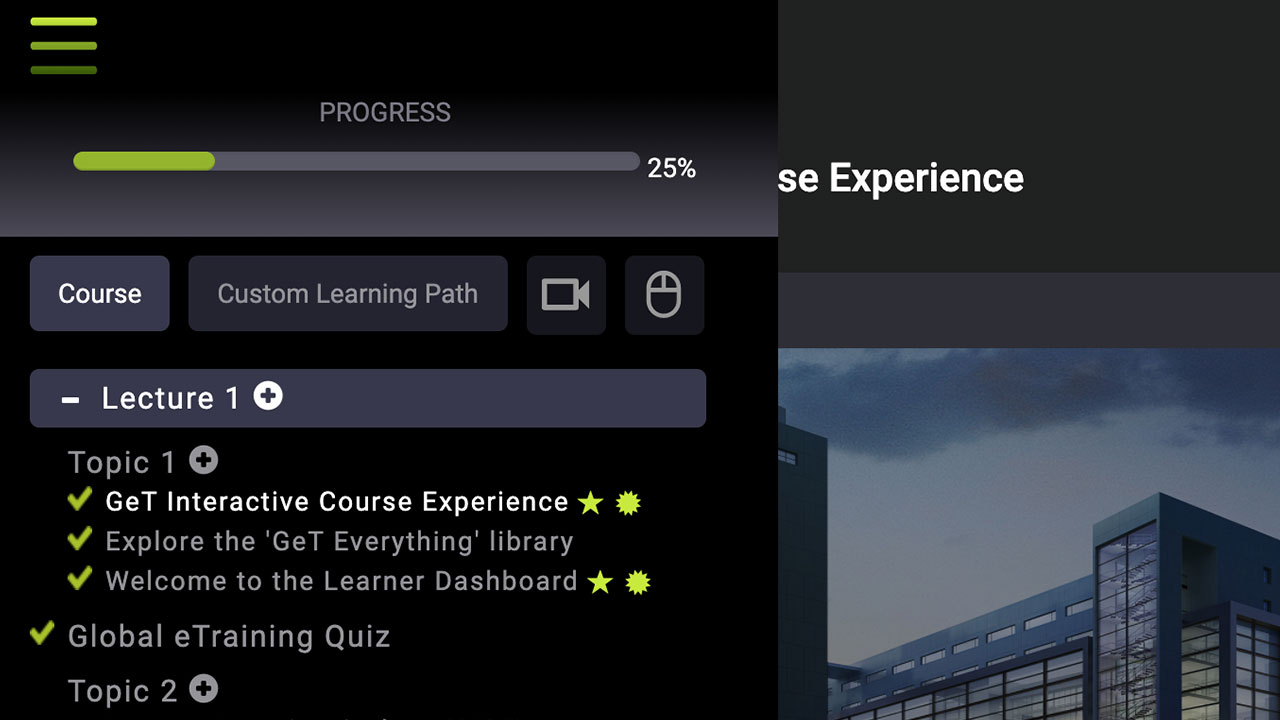Toggle checkmark for GeT Interactive Course Experience
This screenshot has width=1280, height=720.
[x=80, y=500]
